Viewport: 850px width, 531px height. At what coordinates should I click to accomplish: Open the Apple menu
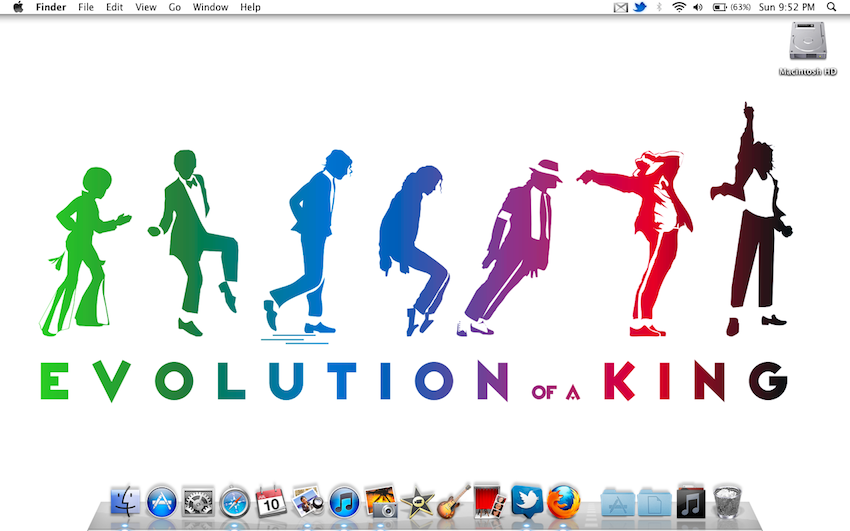click(x=18, y=7)
